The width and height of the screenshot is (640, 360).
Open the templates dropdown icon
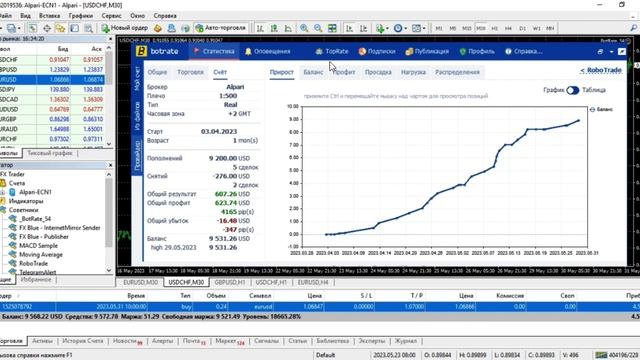pos(418,28)
